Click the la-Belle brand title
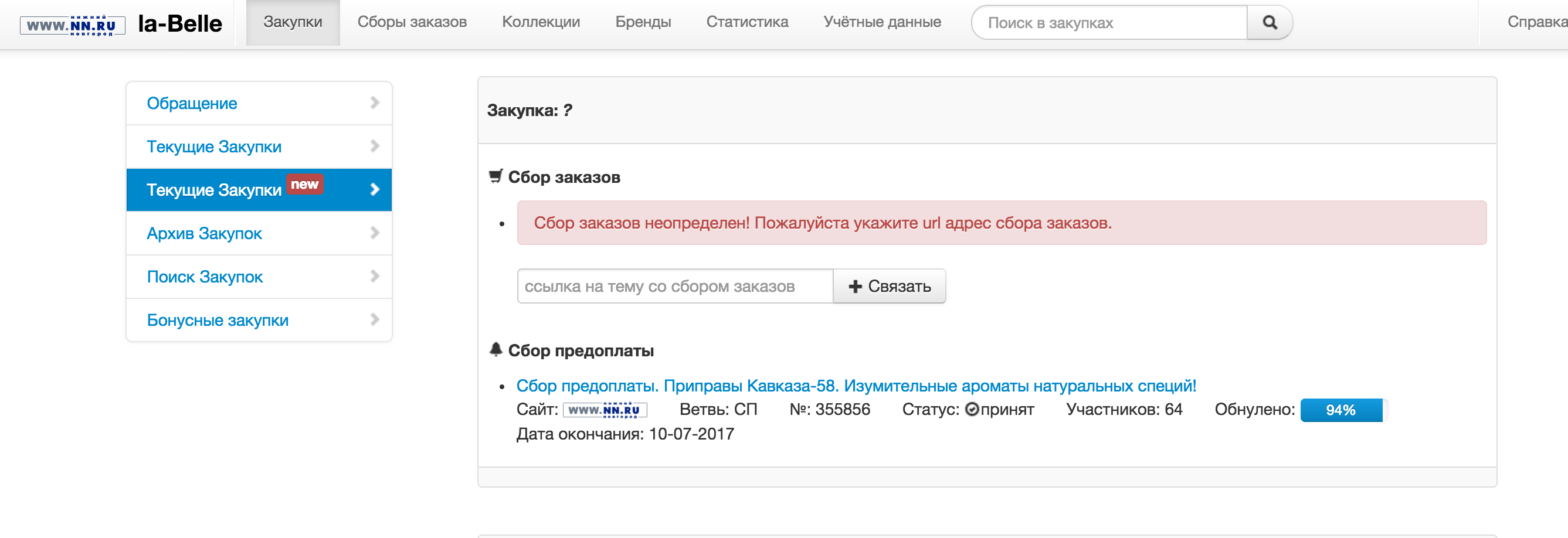Screen dimensions: 1568x538 [179, 23]
